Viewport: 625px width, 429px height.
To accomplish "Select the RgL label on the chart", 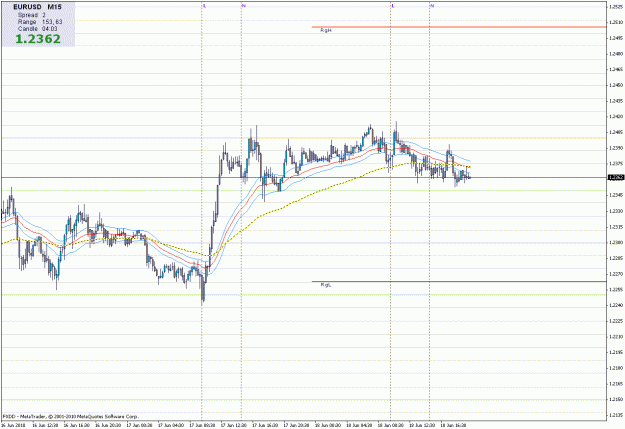I will tap(326, 285).
